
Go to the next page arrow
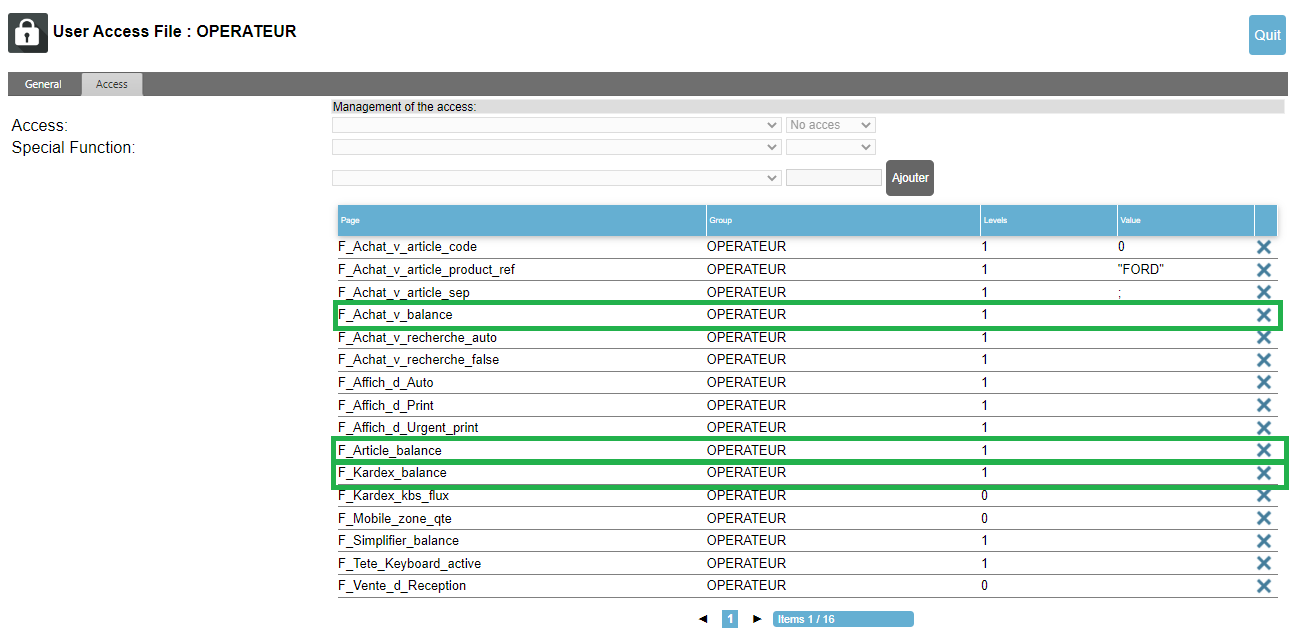757,619
